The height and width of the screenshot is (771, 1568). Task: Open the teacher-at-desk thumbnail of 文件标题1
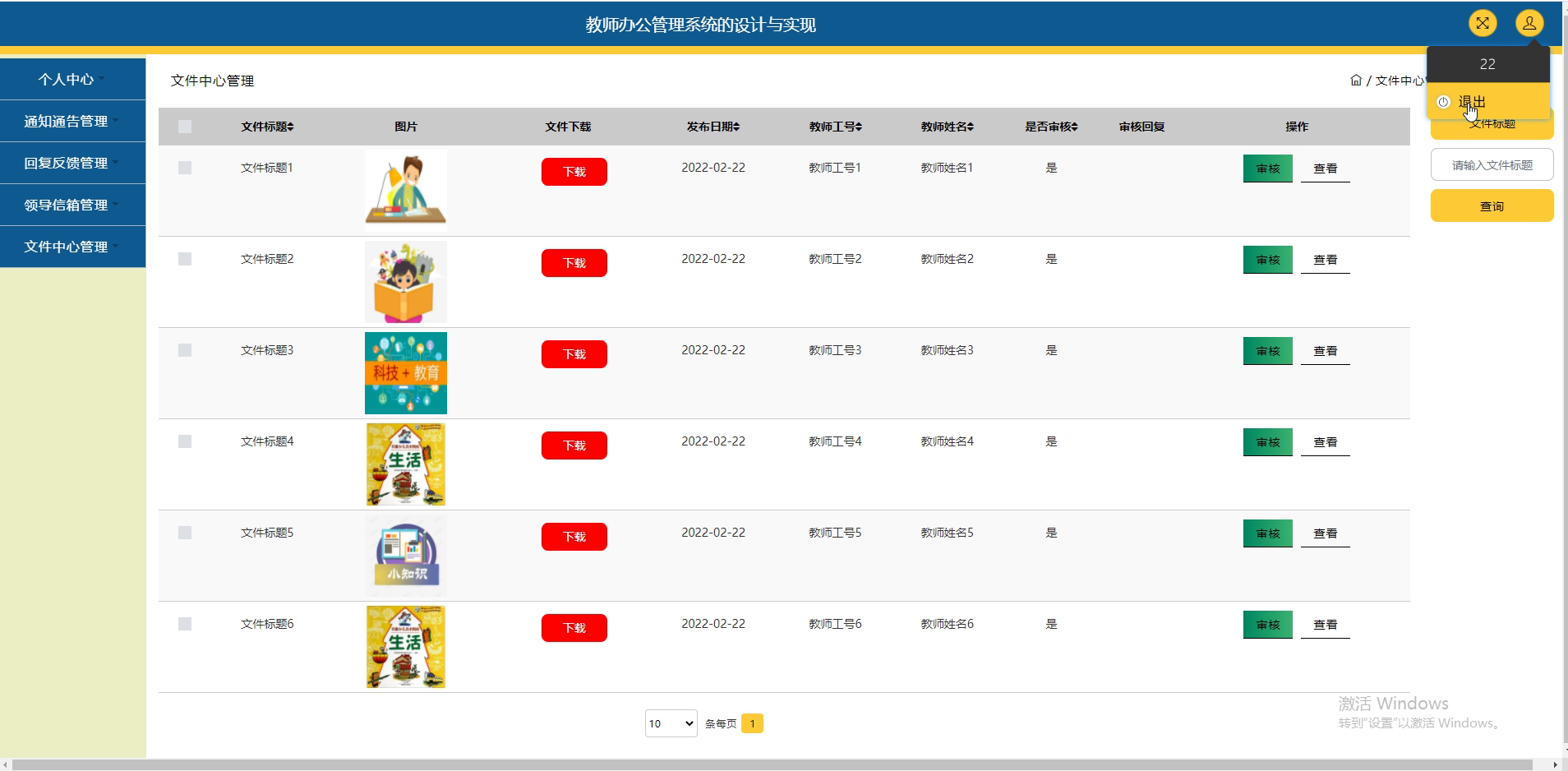tap(406, 191)
